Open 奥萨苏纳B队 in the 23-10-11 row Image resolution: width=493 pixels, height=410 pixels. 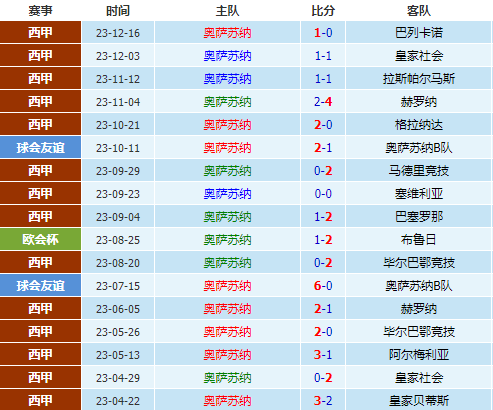(419, 148)
